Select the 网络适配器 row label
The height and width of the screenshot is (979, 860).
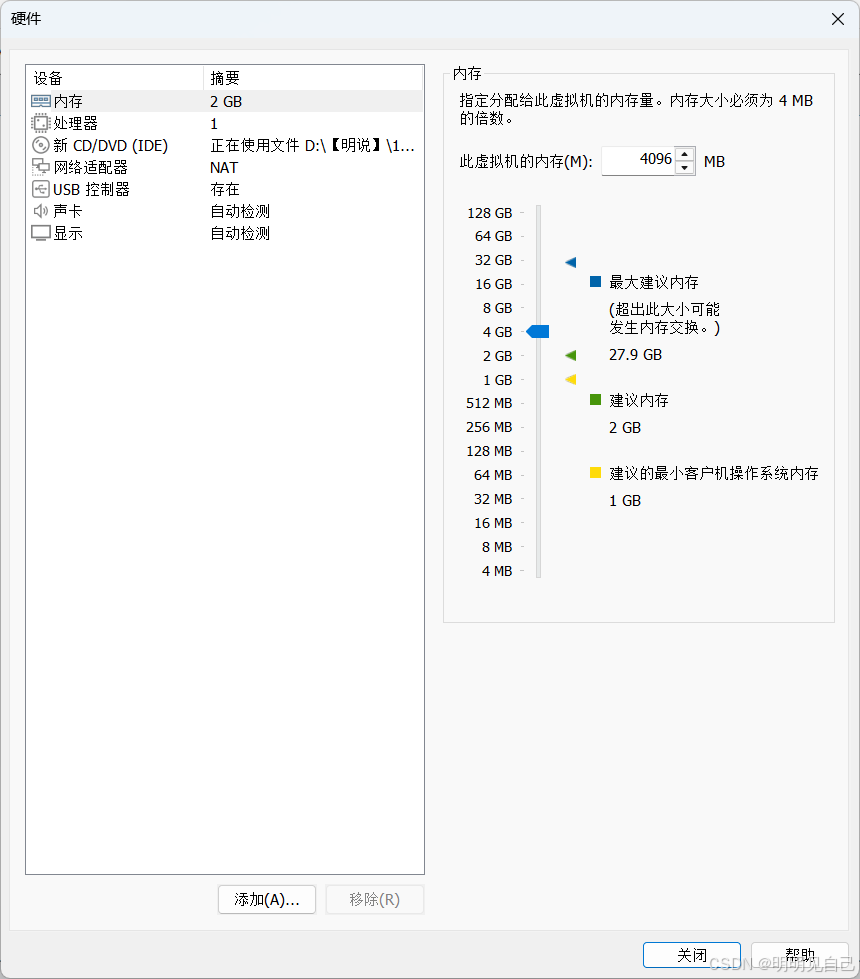coord(91,167)
